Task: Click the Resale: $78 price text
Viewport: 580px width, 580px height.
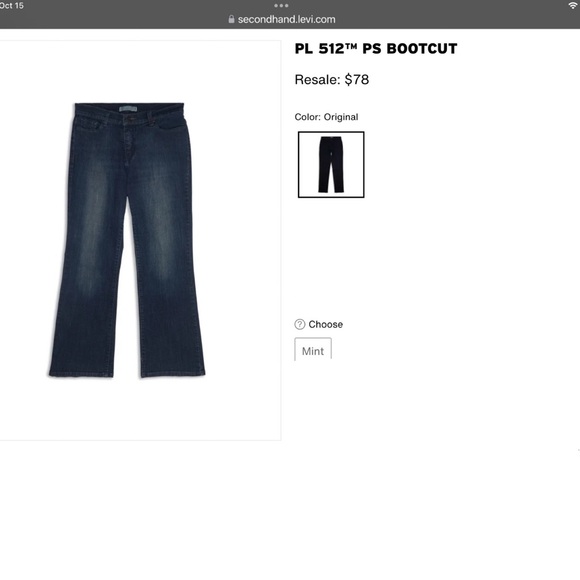Action: click(332, 80)
